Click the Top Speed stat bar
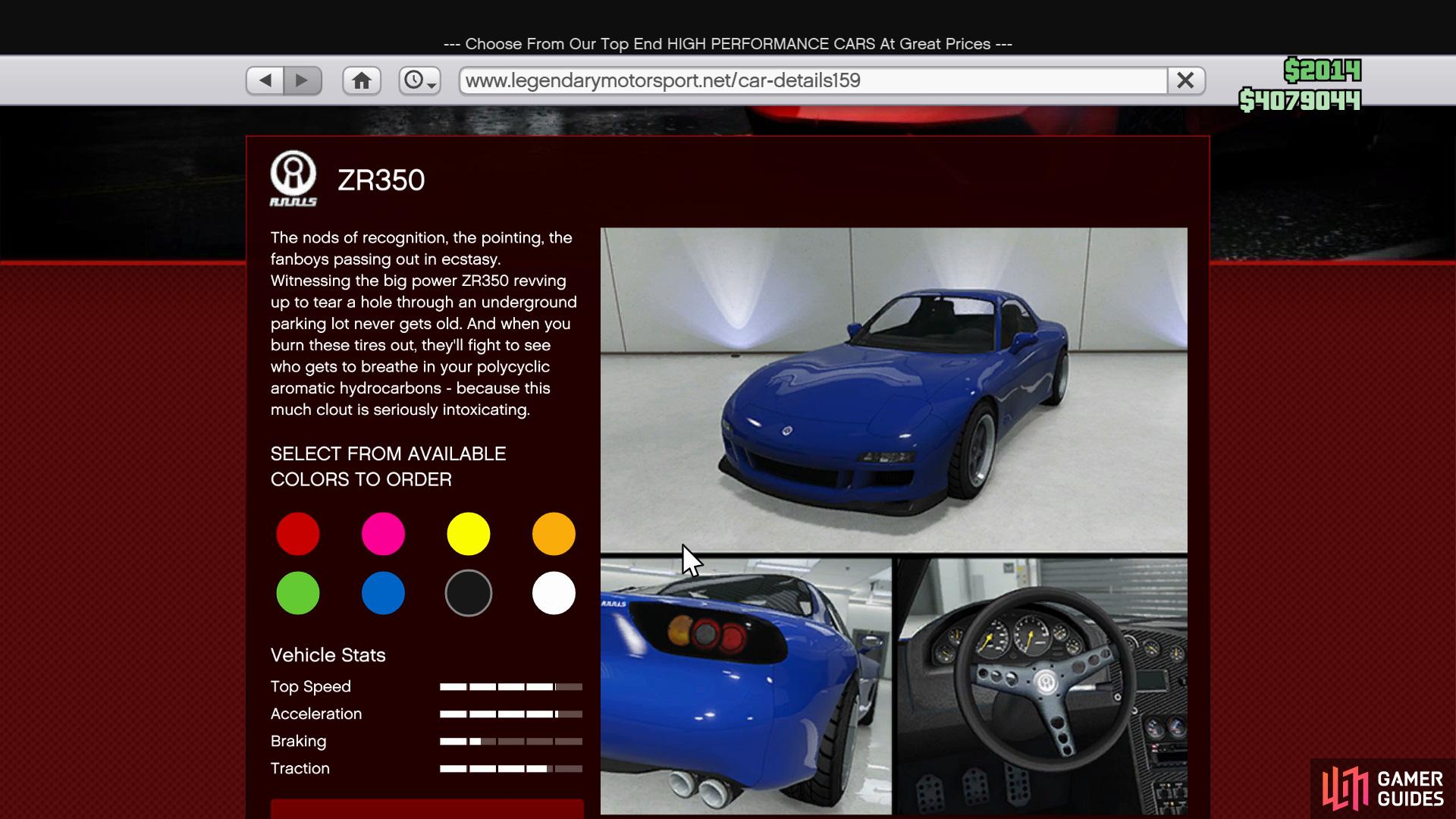1456x819 pixels. (511, 687)
